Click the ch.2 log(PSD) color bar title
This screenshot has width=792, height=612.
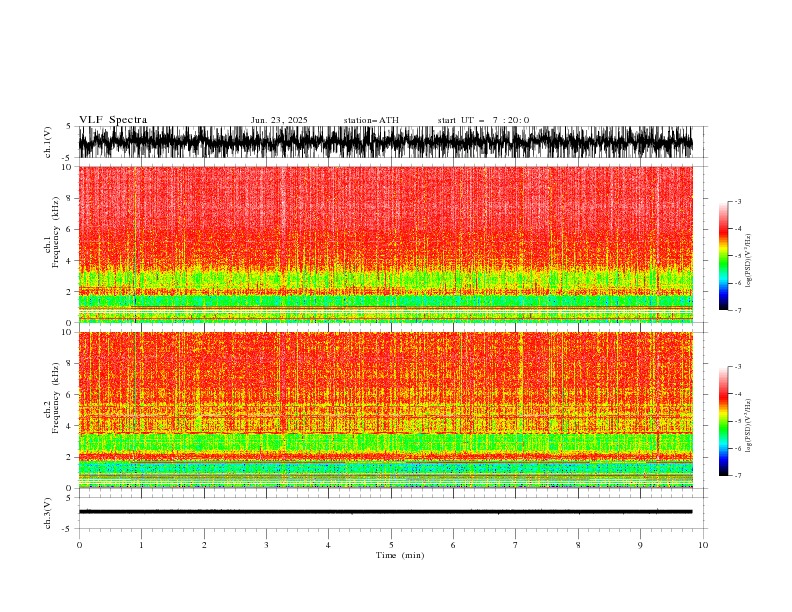coord(749,426)
